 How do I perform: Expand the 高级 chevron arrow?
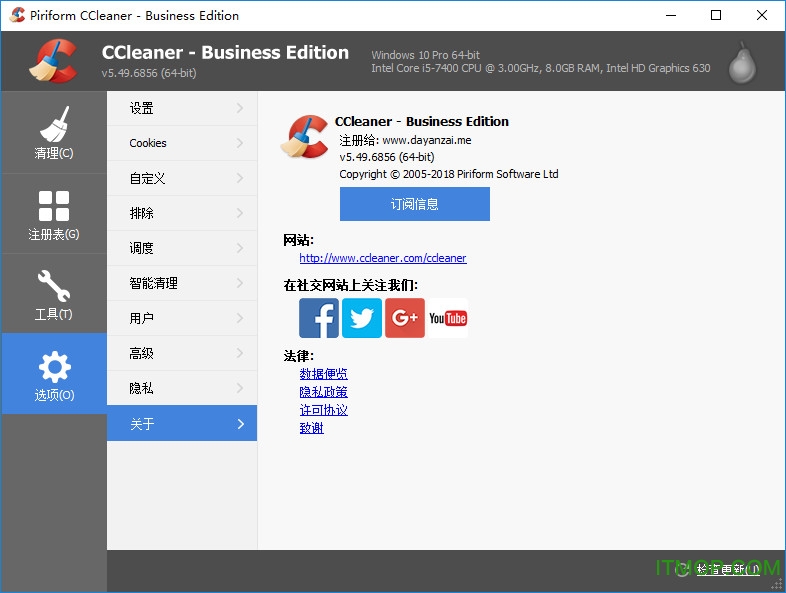click(x=240, y=353)
